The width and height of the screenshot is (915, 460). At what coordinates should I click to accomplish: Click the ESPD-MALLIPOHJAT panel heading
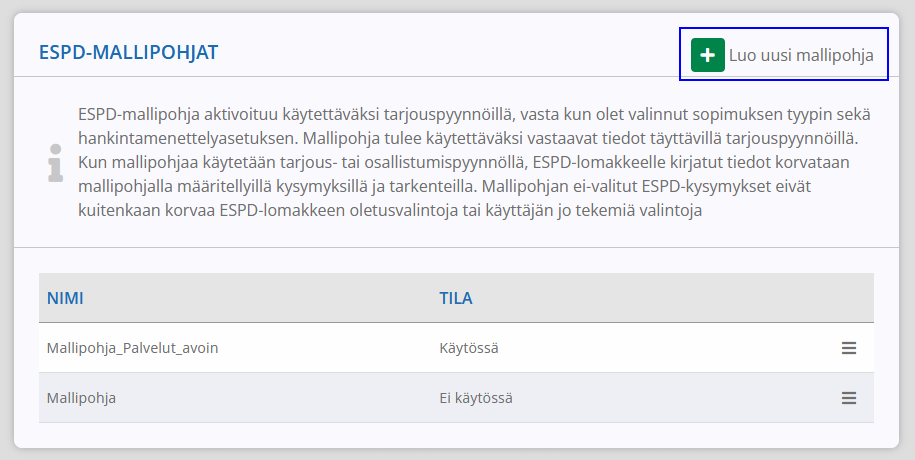(x=128, y=53)
